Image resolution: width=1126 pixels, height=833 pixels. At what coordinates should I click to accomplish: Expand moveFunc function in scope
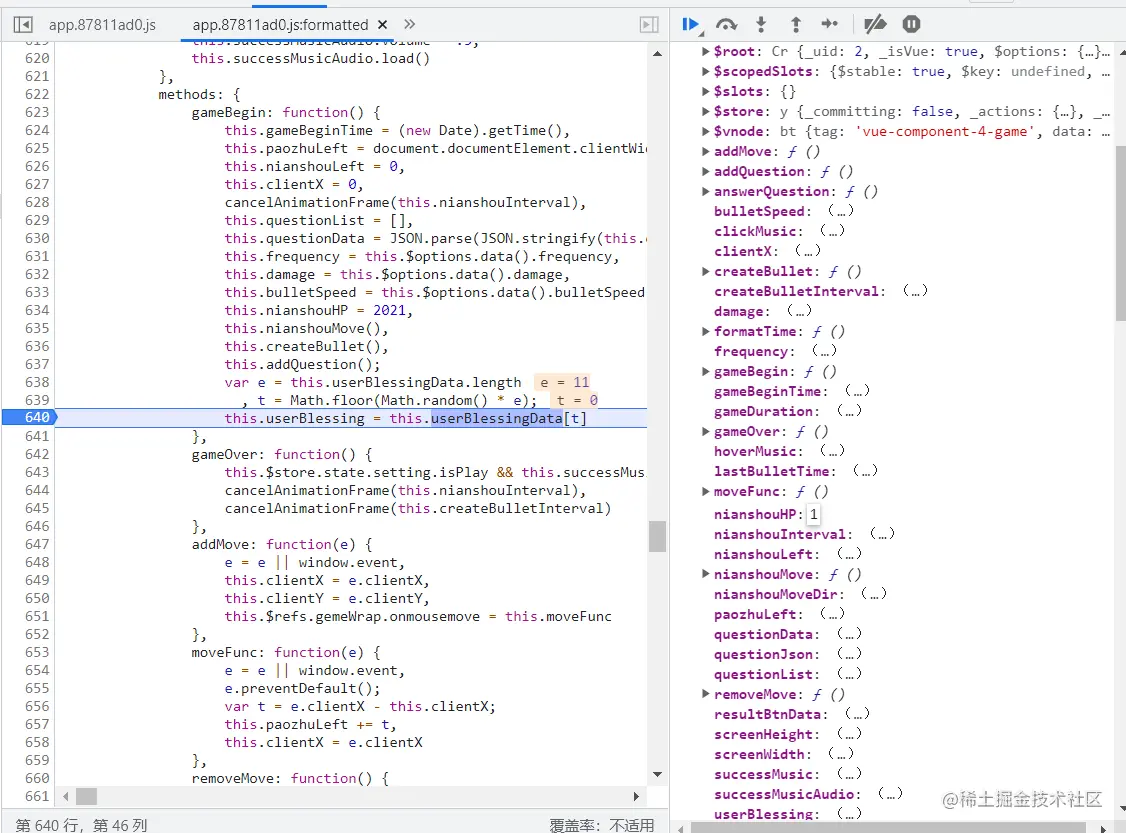[x=706, y=491]
